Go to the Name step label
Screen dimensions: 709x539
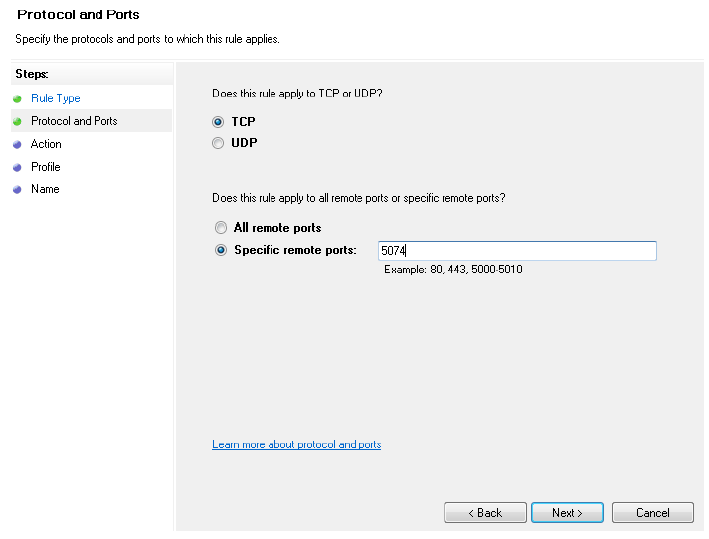(x=45, y=189)
